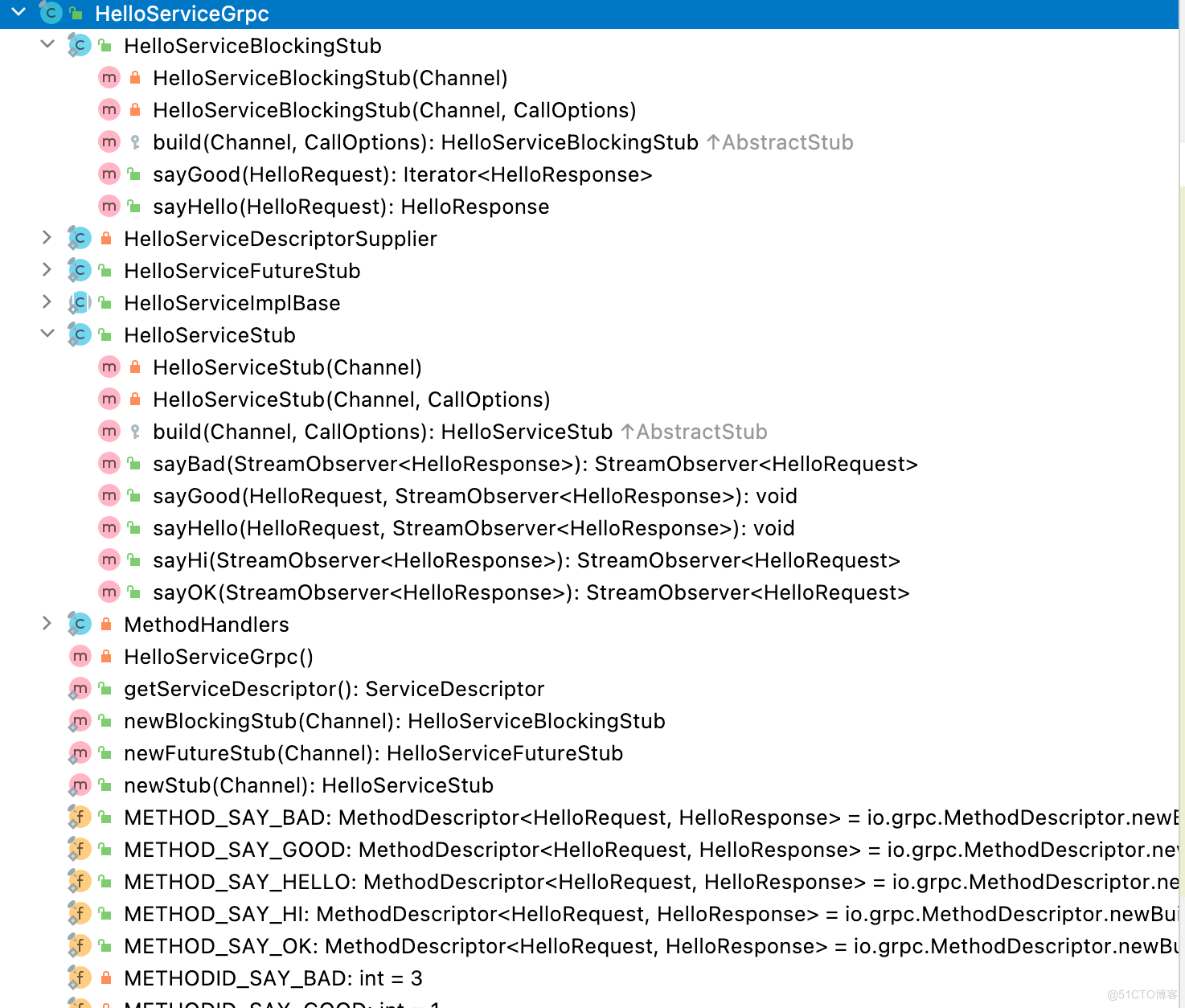Select build(Channel, CallOptions): HelloServiceBlockingStub
1185x1008 pixels.
(x=589, y=141)
